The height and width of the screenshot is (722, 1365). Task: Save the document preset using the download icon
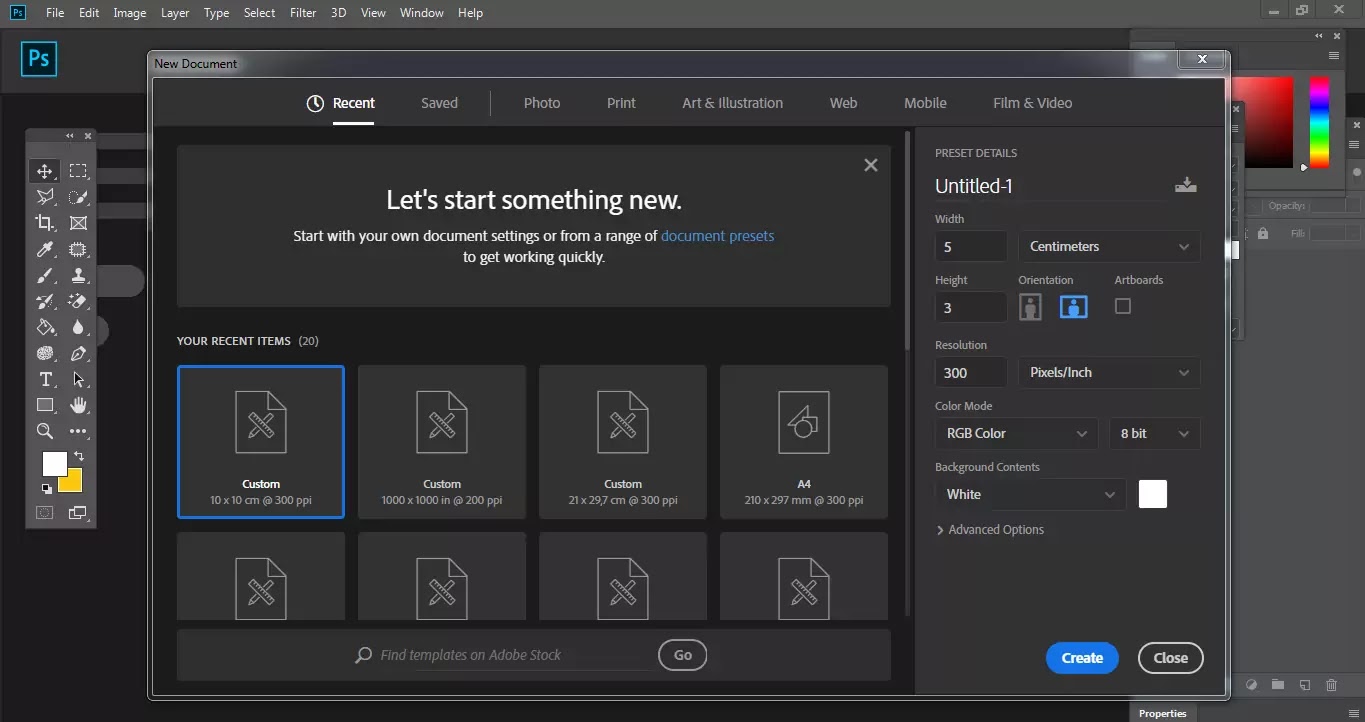(x=1186, y=185)
